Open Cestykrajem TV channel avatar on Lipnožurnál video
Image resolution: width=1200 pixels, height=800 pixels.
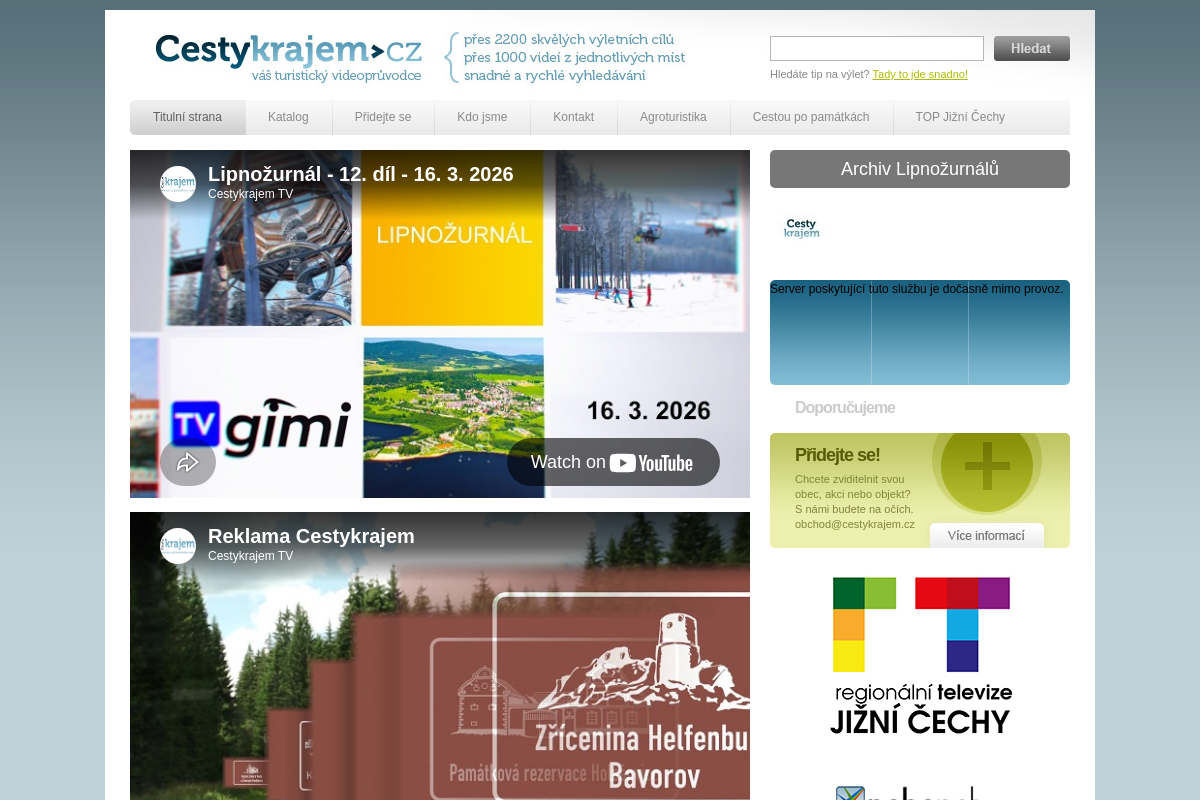pos(178,184)
